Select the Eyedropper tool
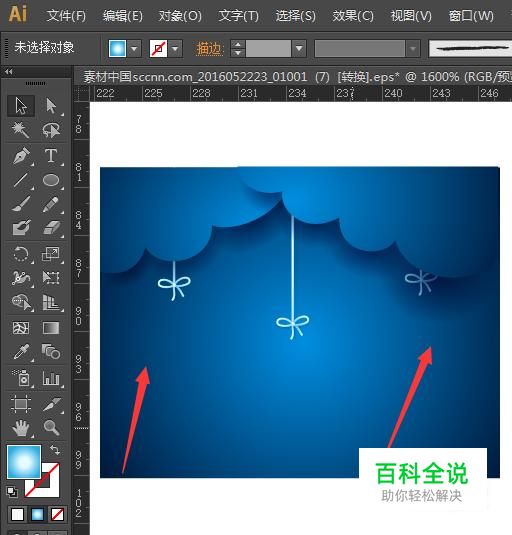512x535 pixels. pos(21,352)
